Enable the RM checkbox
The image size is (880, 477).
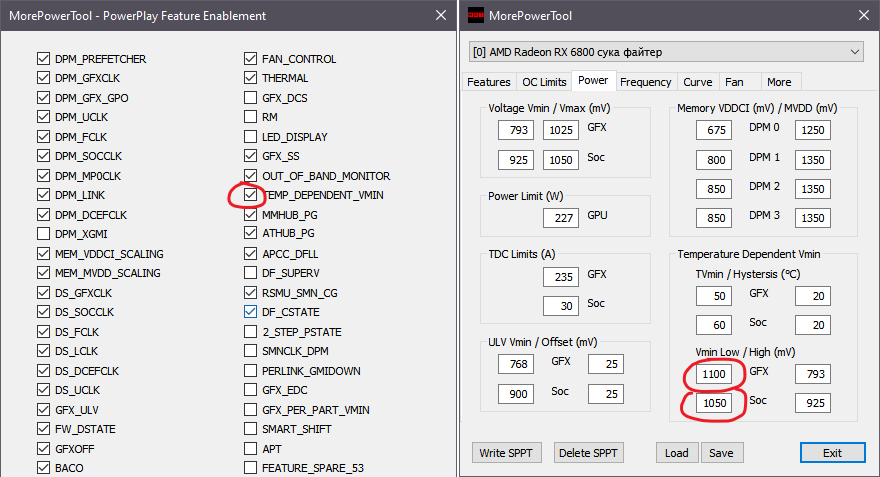point(250,117)
